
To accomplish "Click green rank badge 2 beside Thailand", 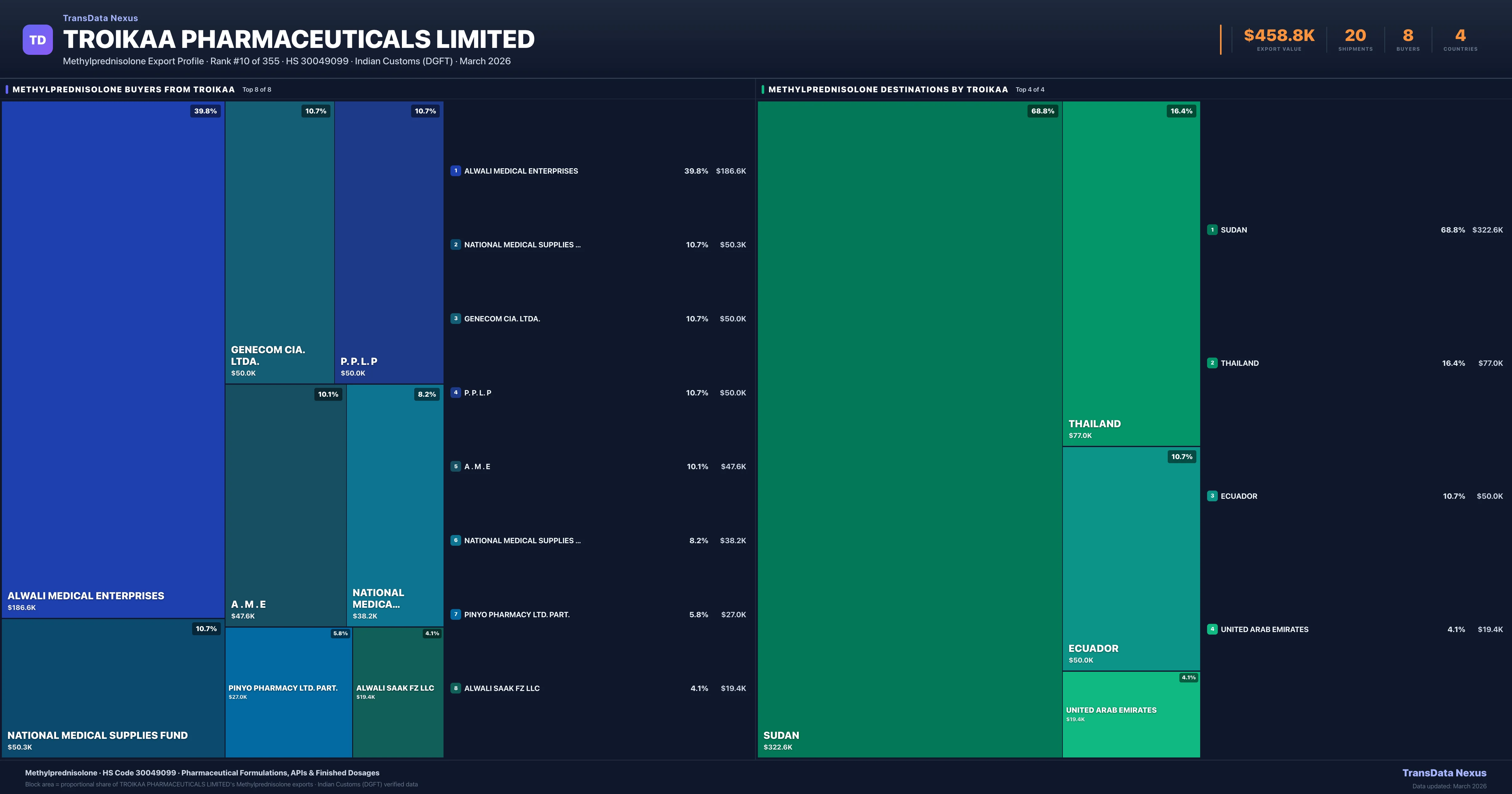I will (1212, 363).
